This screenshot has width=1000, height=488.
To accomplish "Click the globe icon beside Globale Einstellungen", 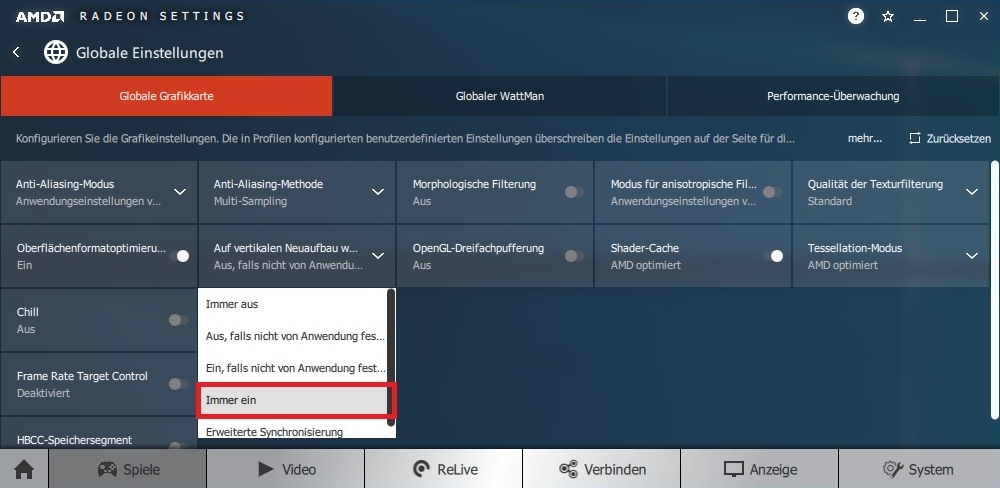I will pos(55,52).
